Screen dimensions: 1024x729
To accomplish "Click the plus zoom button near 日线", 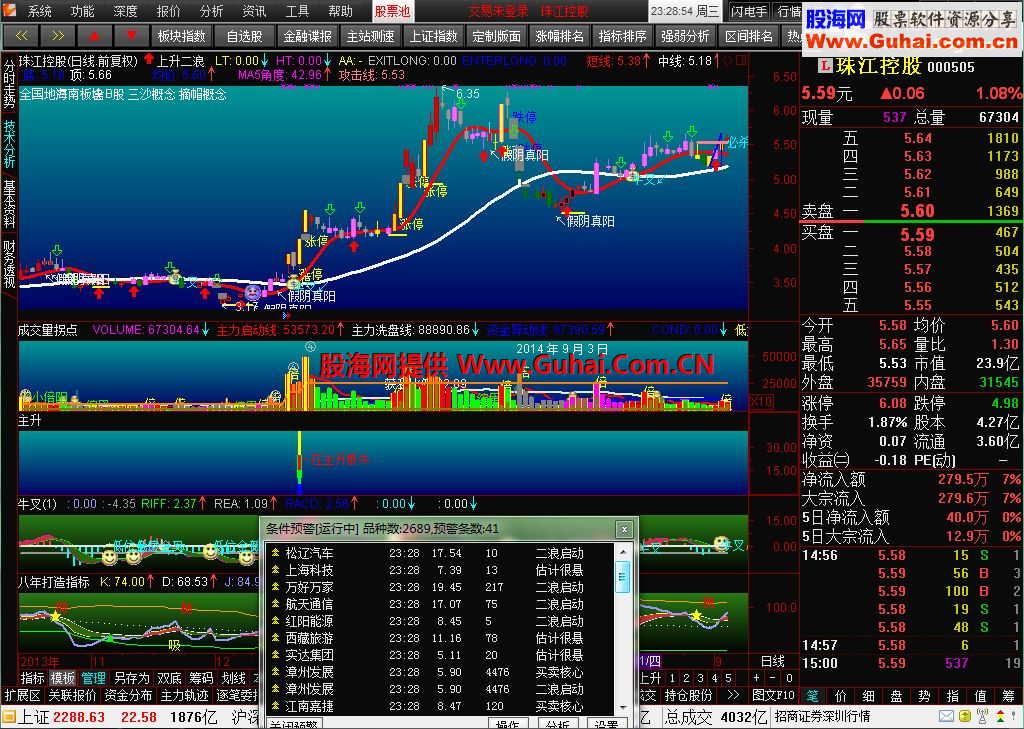I will pyautogui.click(x=757, y=678).
